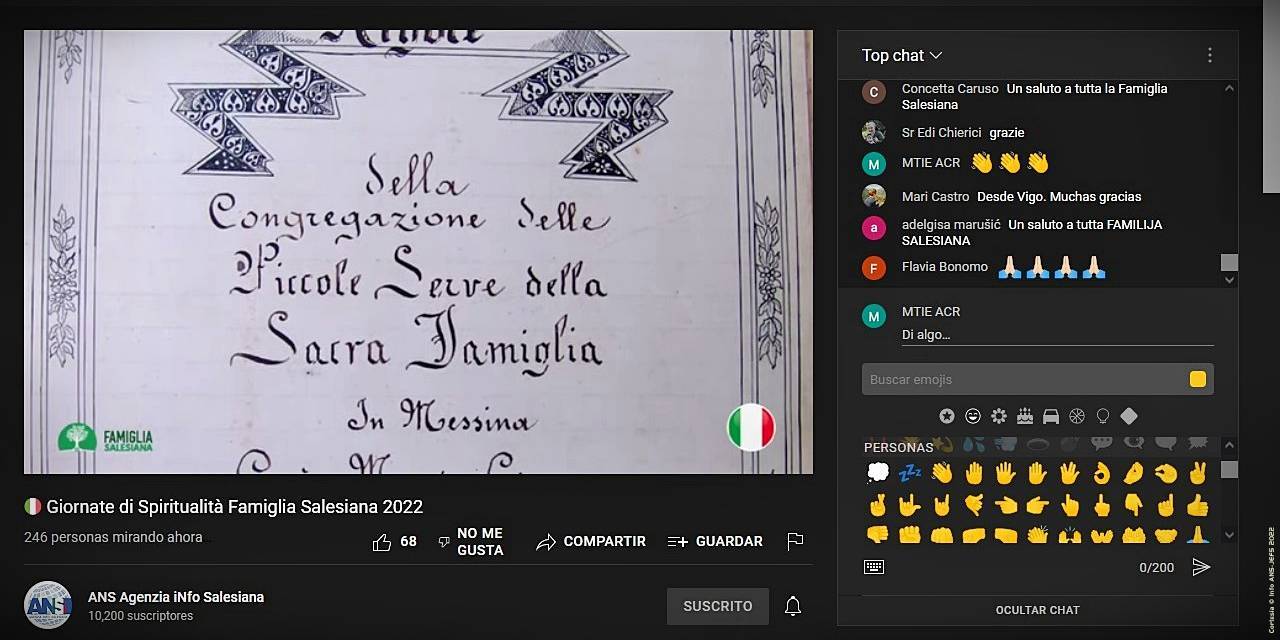Pick the sign of the horns emoji

(x=942, y=505)
